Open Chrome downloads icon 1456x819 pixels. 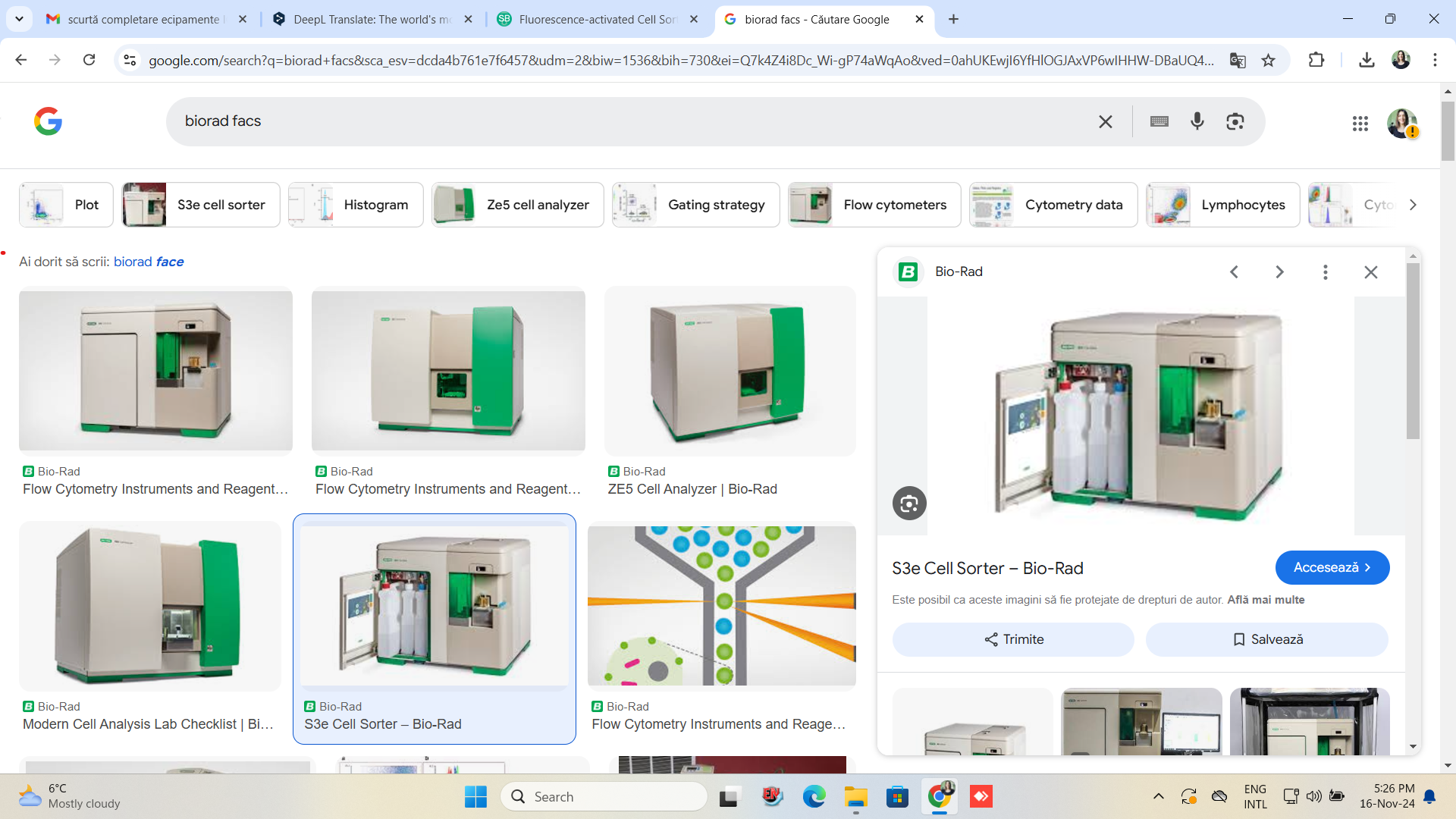pos(1367,60)
